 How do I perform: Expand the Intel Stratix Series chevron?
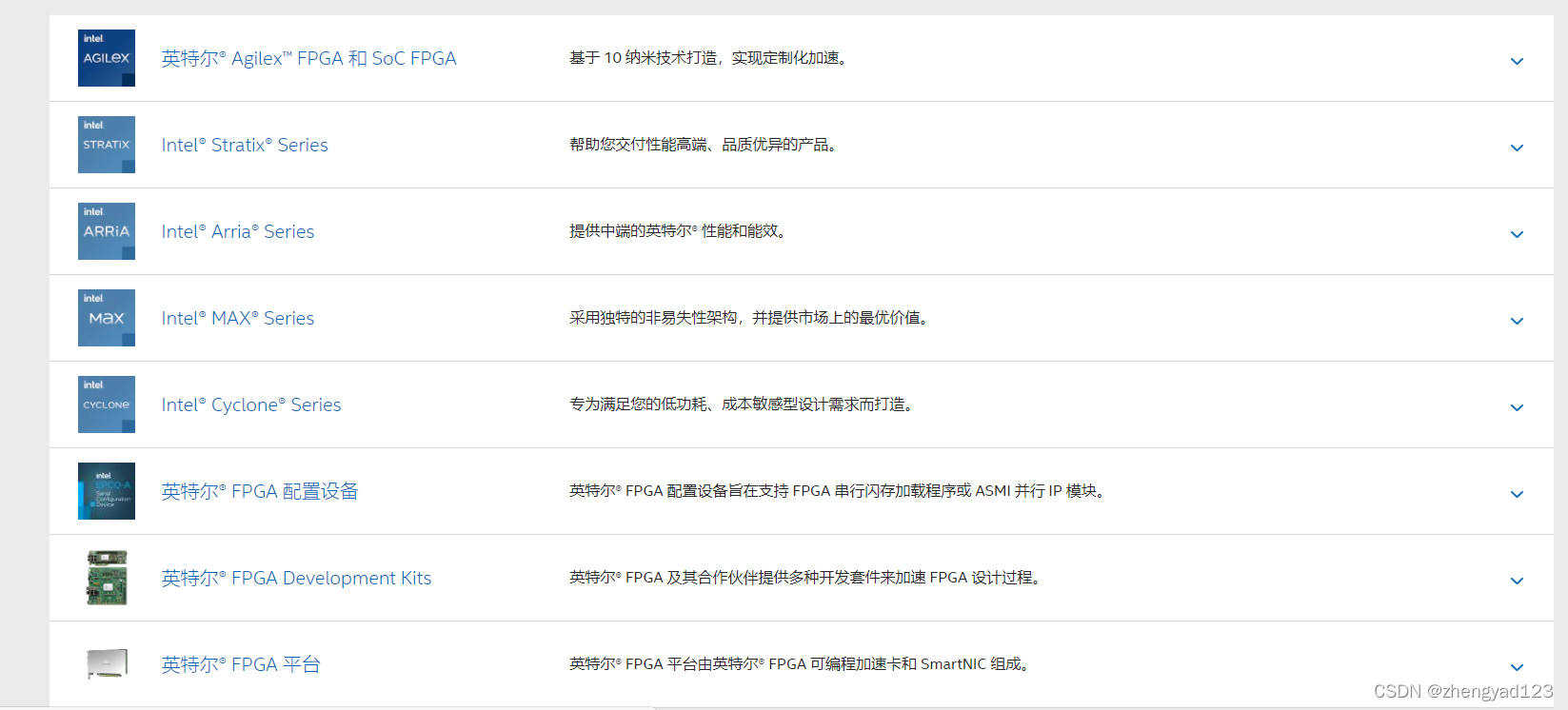click(x=1517, y=148)
